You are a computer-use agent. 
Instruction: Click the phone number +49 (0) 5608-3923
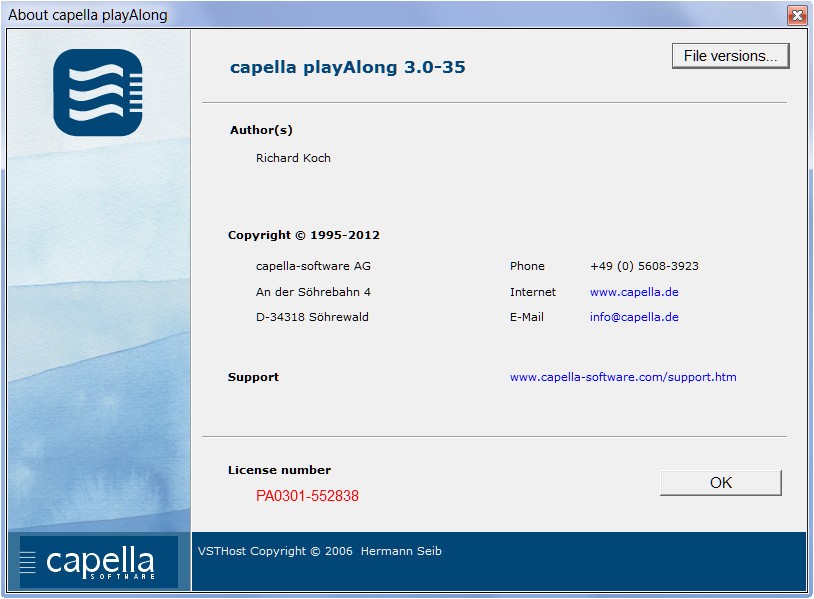pos(644,266)
